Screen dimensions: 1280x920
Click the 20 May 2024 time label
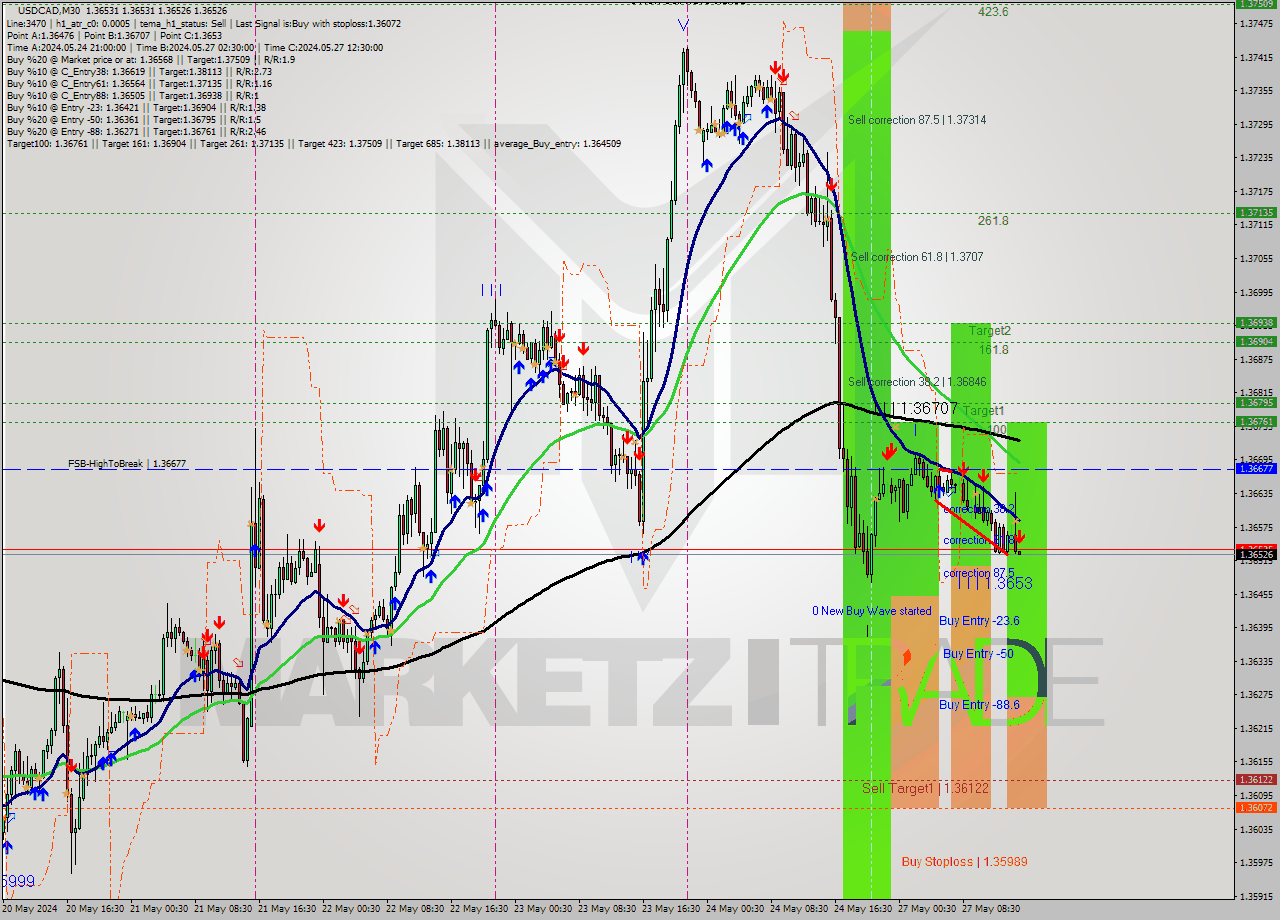pyautogui.click(x=29, y=909)
